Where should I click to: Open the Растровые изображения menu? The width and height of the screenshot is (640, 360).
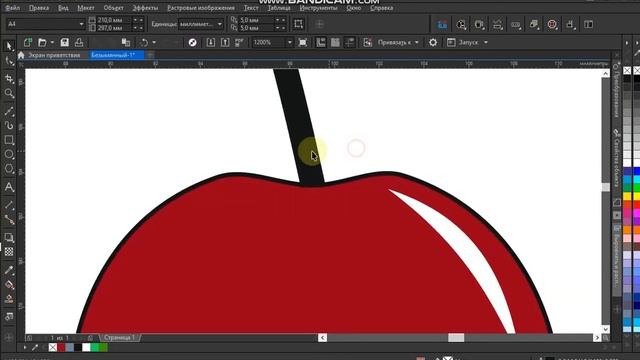201,8
